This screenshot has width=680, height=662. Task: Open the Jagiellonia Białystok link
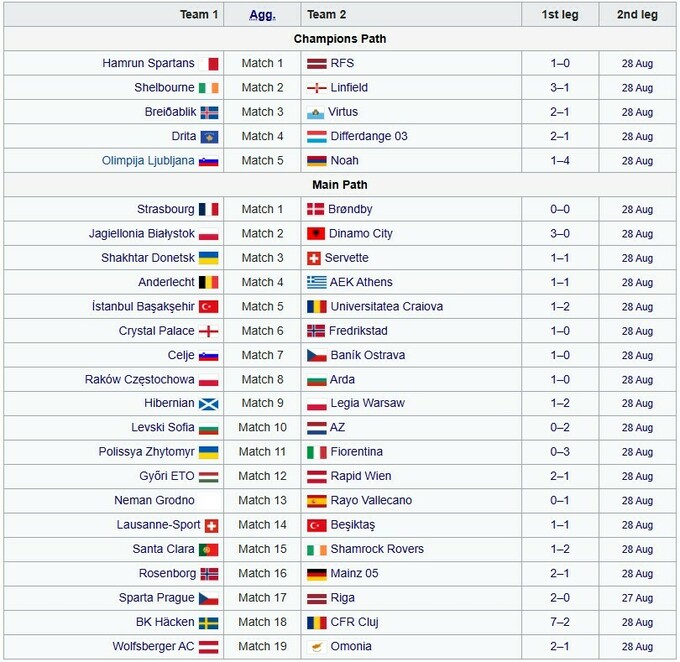tap(142, 234)
